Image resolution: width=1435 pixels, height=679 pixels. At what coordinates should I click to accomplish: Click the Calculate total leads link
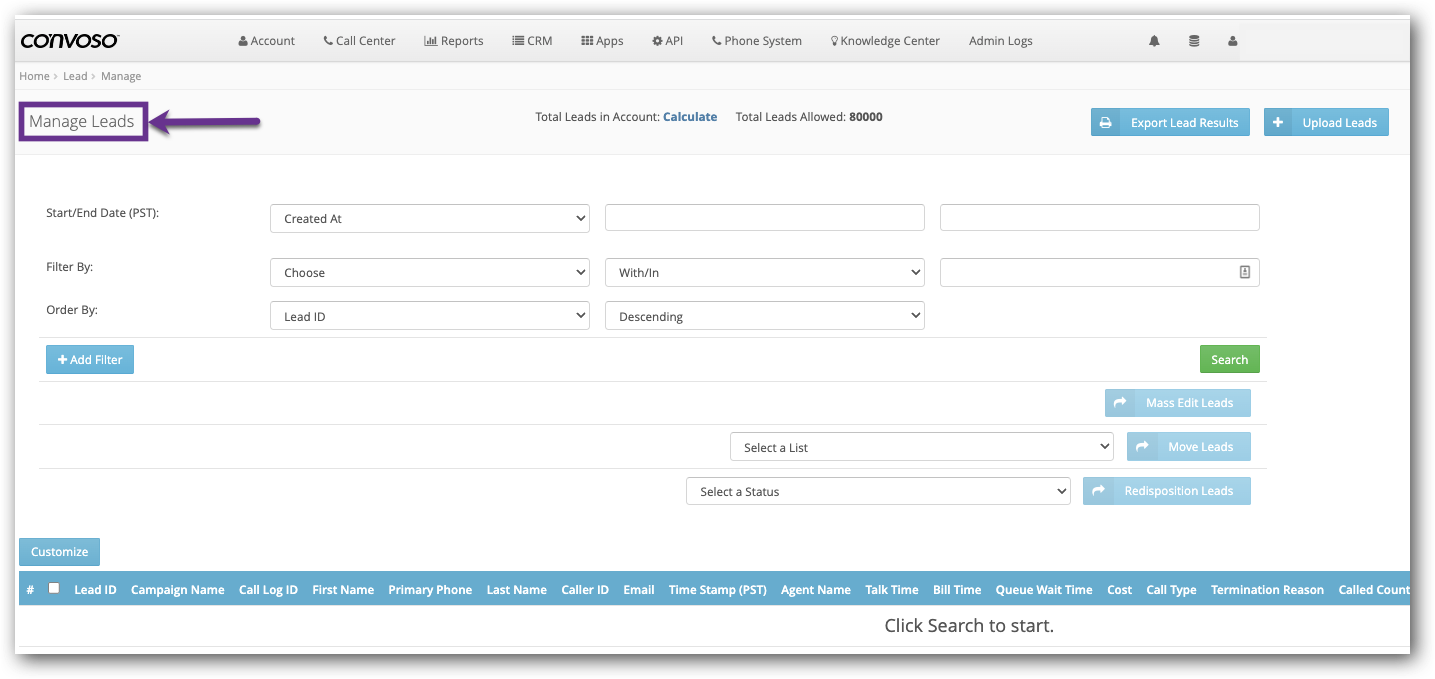(x=690, y=117)
